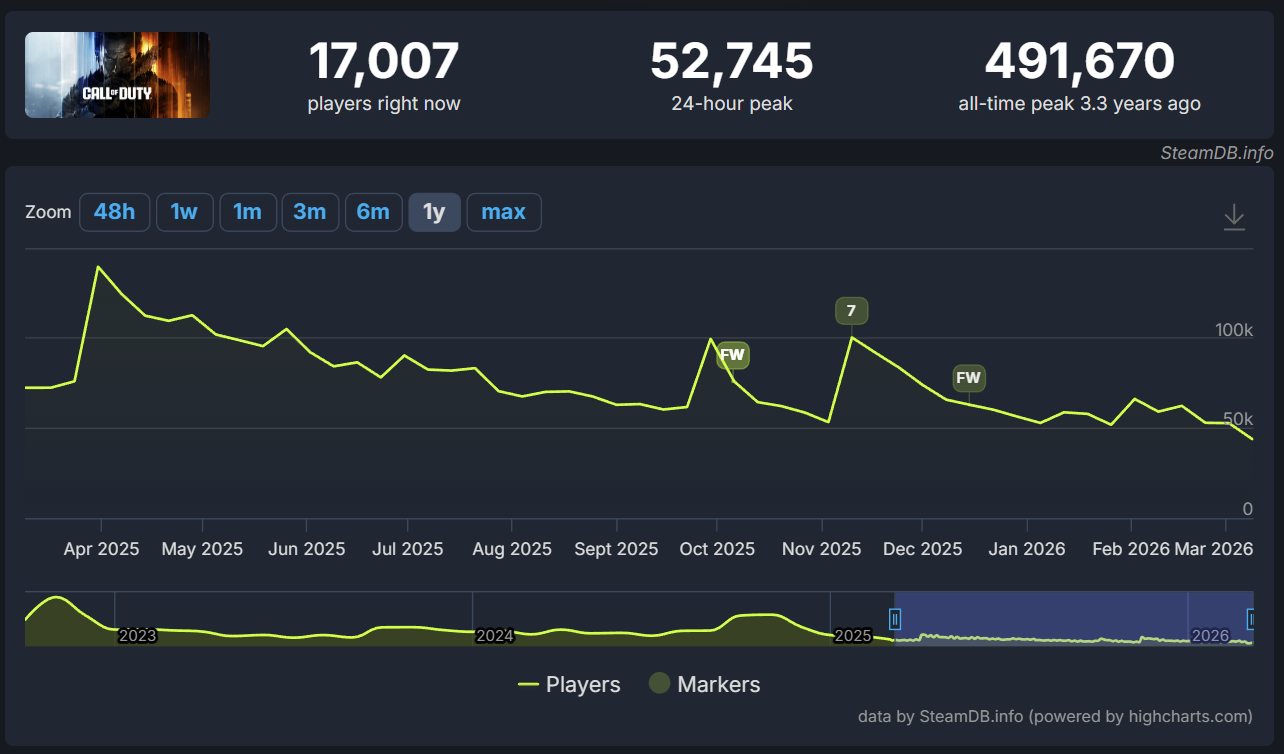Set chart zoom to 1w
This screenshot has width=1284, height=754.
[184, 212]
